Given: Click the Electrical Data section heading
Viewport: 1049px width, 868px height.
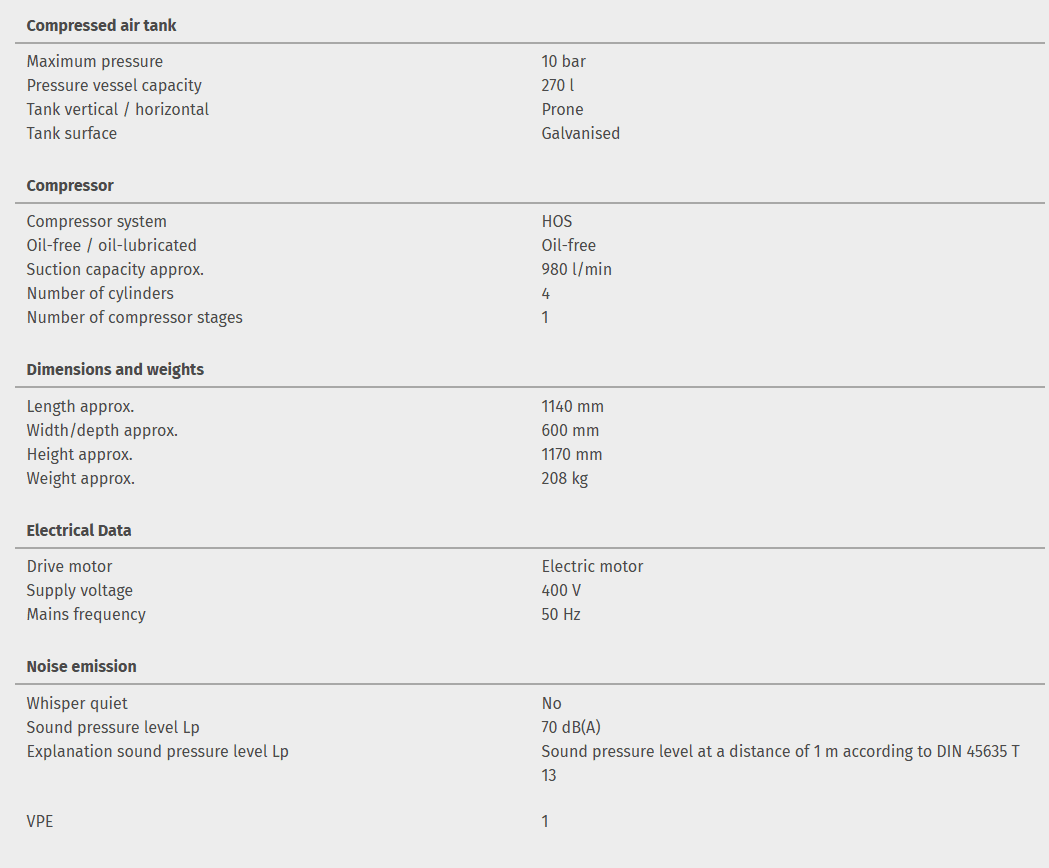Looking at the screenshot, I should [79, 531].
